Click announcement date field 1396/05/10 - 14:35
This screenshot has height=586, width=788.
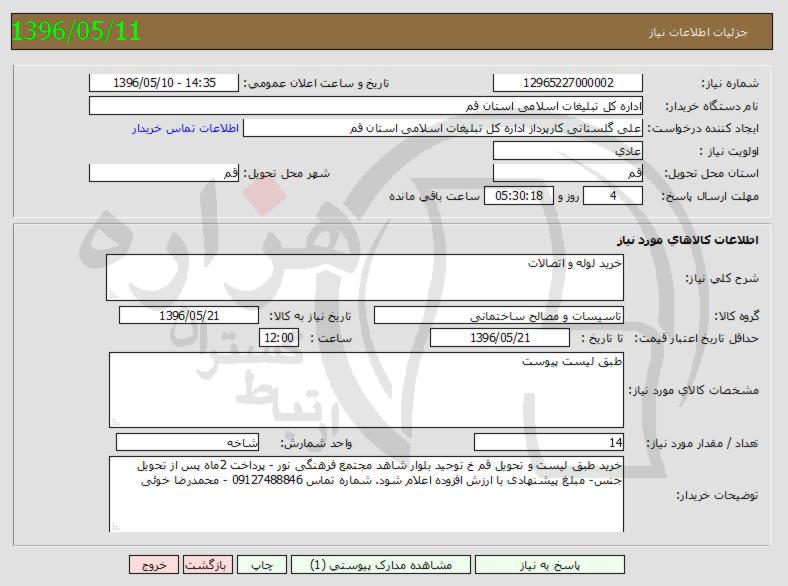(164, 83)
